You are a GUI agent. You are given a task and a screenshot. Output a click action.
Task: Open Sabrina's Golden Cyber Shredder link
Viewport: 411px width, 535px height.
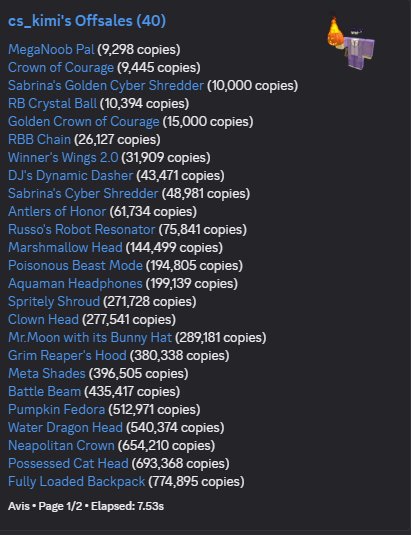pyautogui.click(x=106, y=86)
